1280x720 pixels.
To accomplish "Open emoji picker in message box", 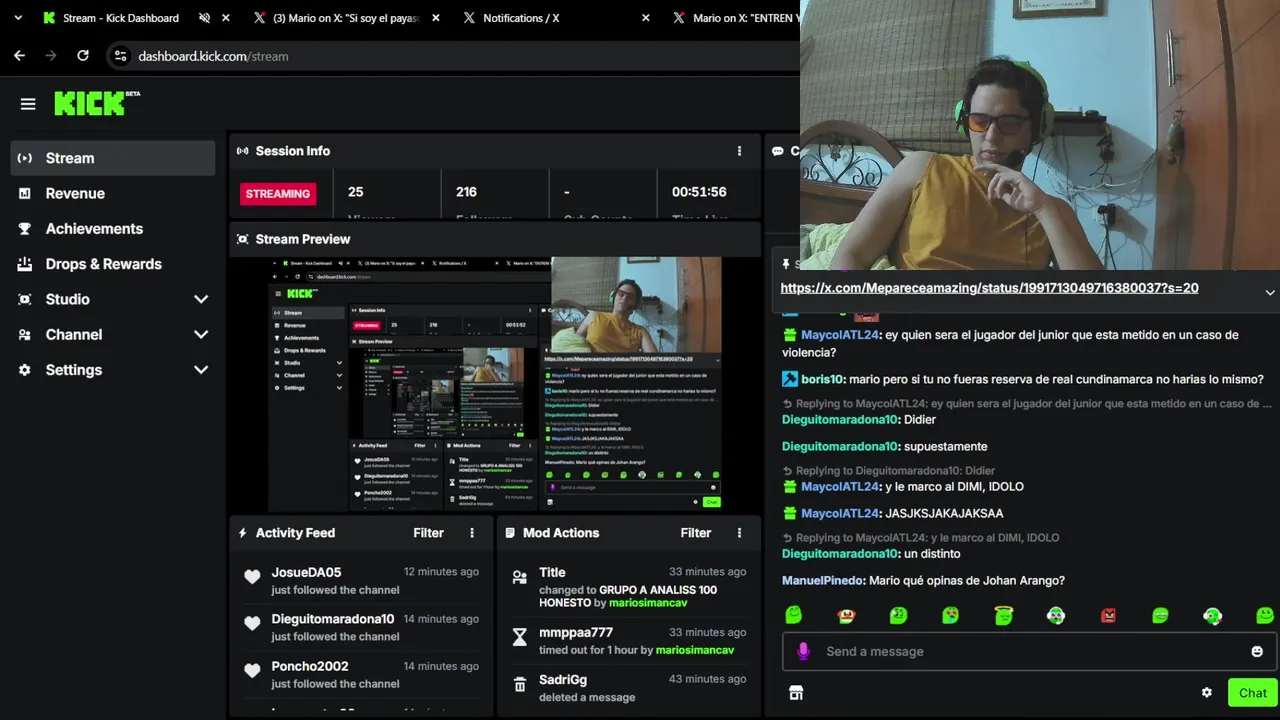I will pyautogui.click(x=1257, y=651).
